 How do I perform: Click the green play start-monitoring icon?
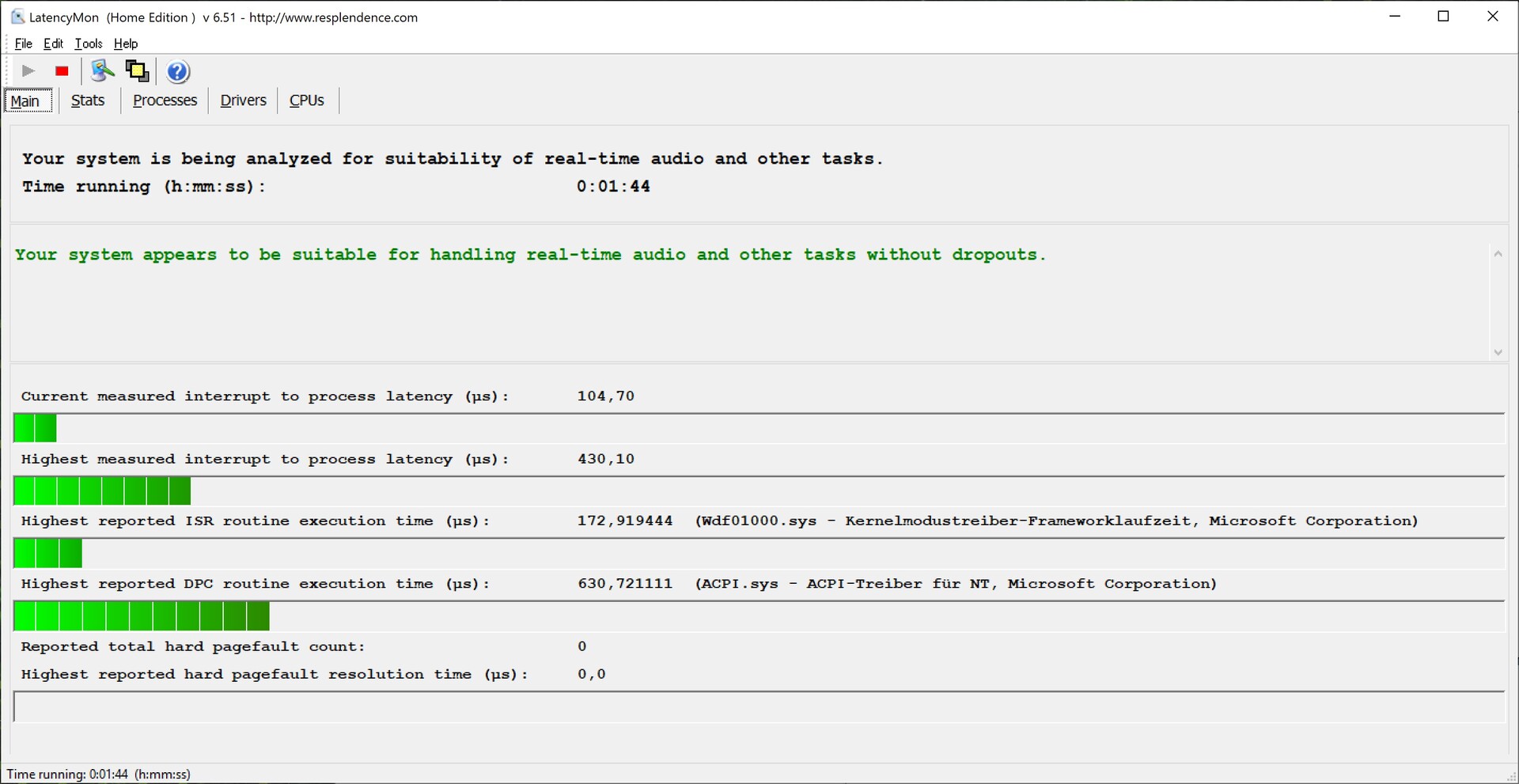28,71
